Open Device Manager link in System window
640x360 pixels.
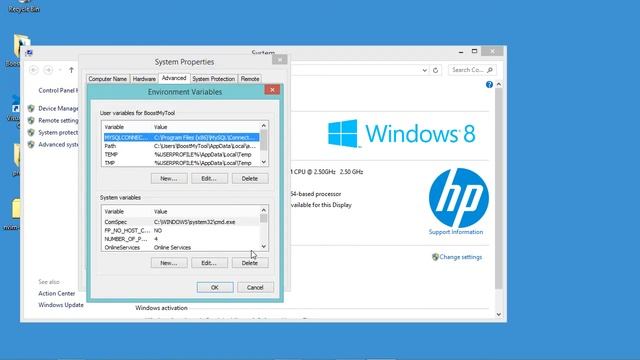(58, 108)
